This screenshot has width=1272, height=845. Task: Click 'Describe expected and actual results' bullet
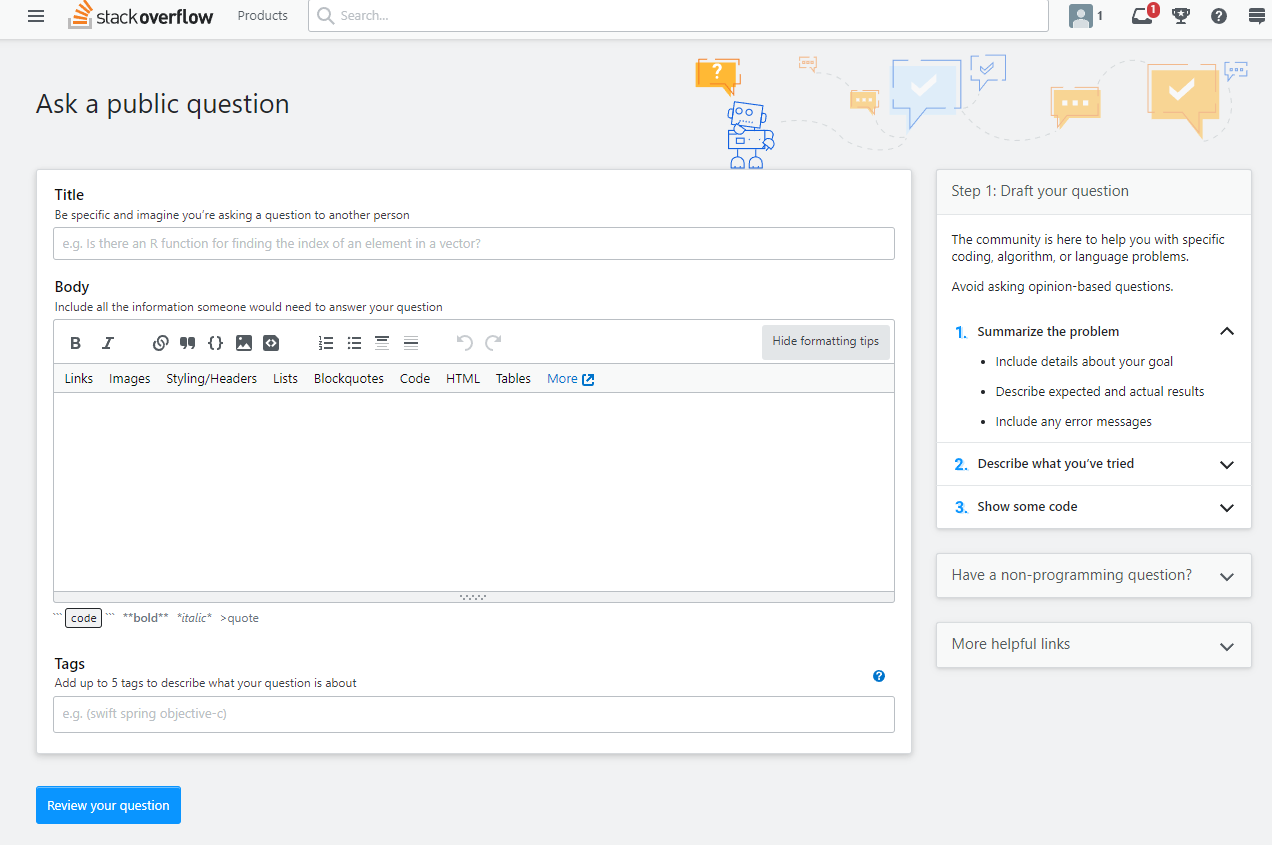1100,392
